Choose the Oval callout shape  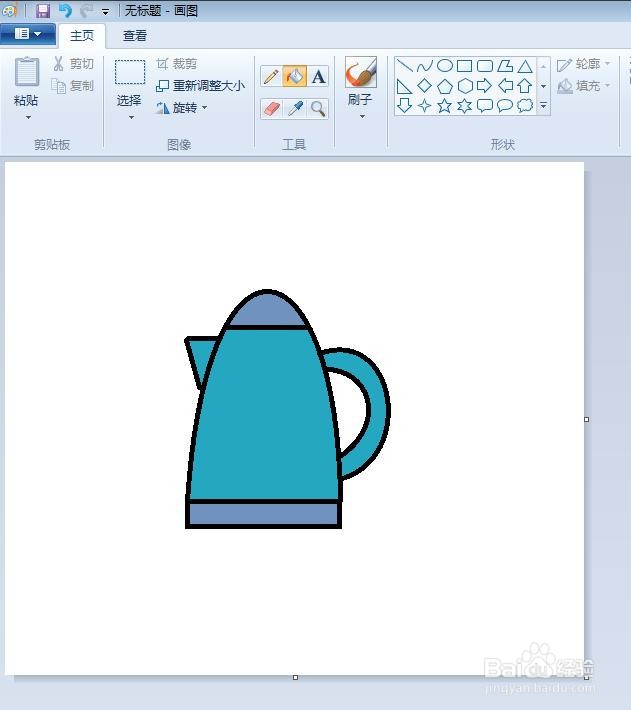505,106
